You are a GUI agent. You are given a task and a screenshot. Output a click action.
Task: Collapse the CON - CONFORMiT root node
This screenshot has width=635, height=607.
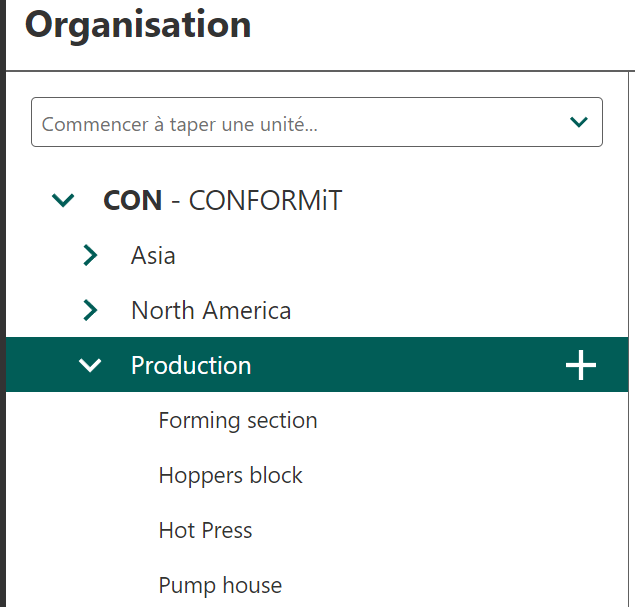pos(63,200)
